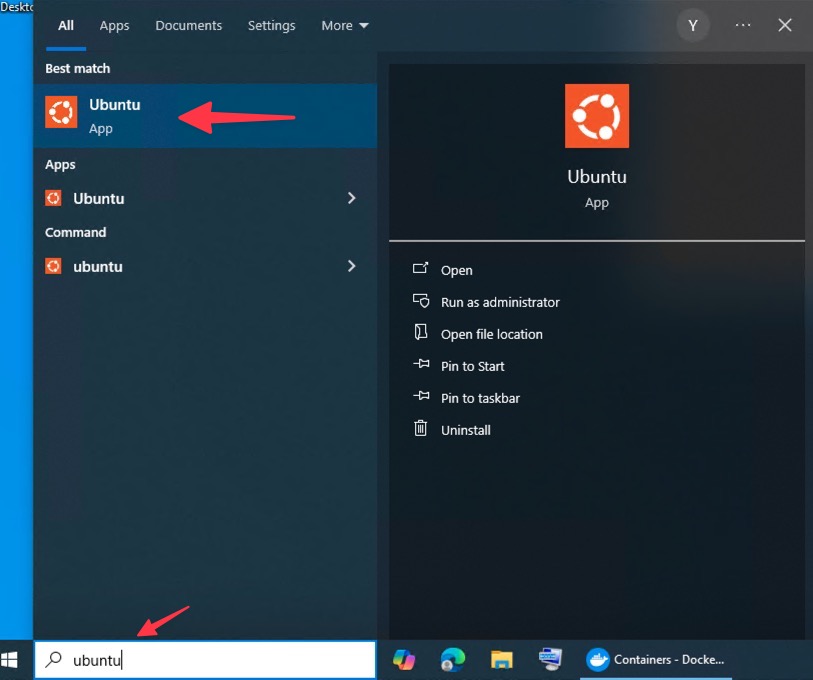Viewport: 813px width, 680px height.
Task: Open the Y account avatar
Action: click(693, 25)
